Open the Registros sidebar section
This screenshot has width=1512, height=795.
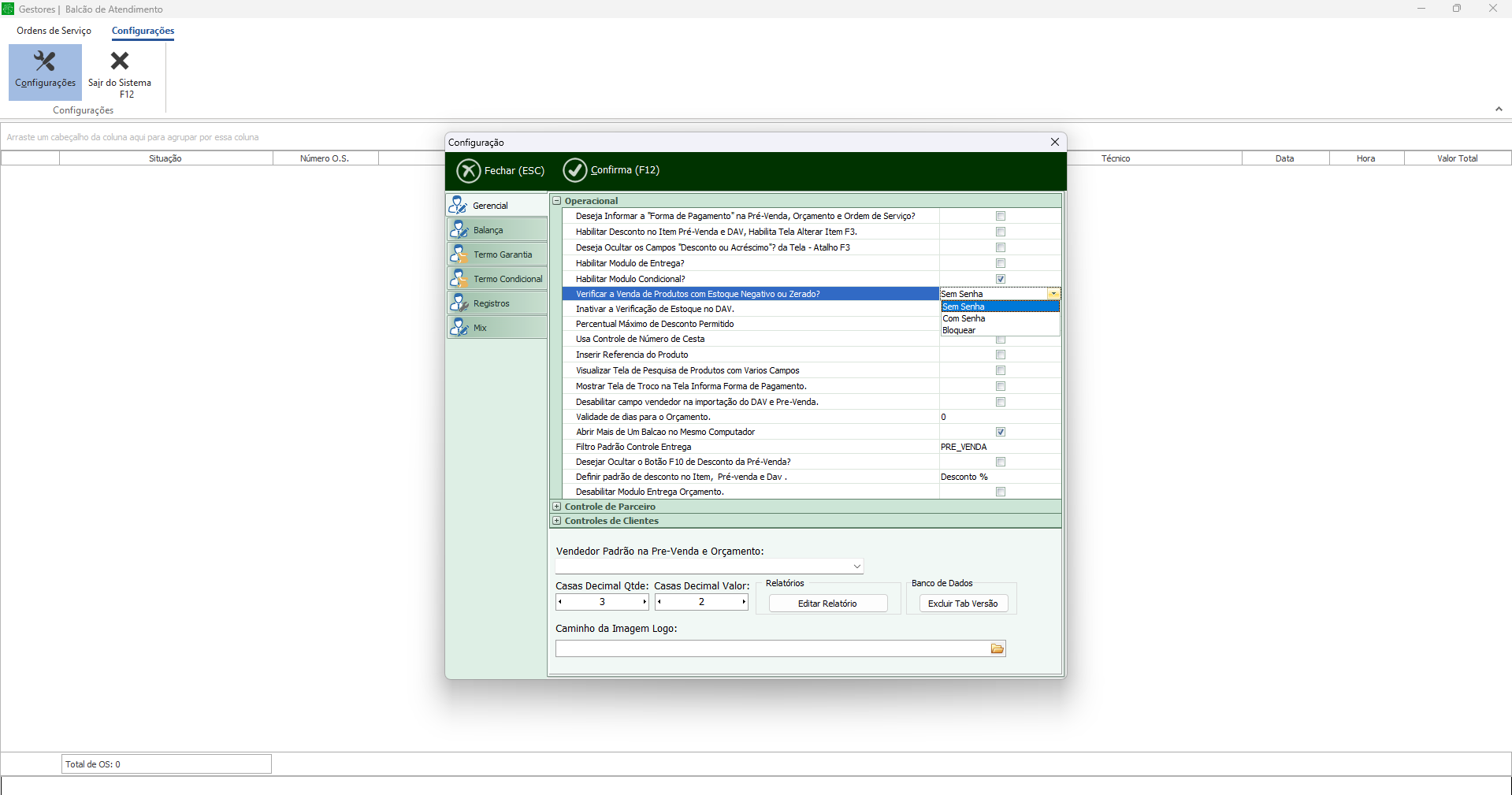(496, 303)
